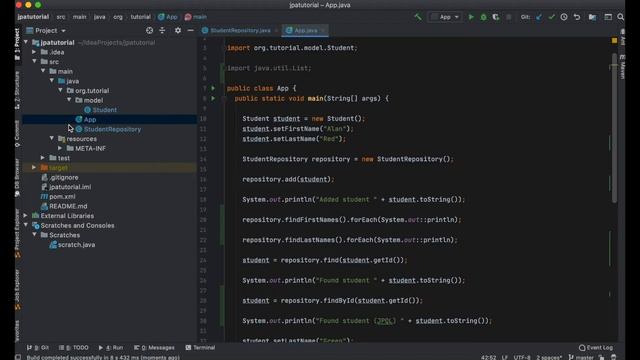
Task: Collapse the model package
Action: (69, 100)
